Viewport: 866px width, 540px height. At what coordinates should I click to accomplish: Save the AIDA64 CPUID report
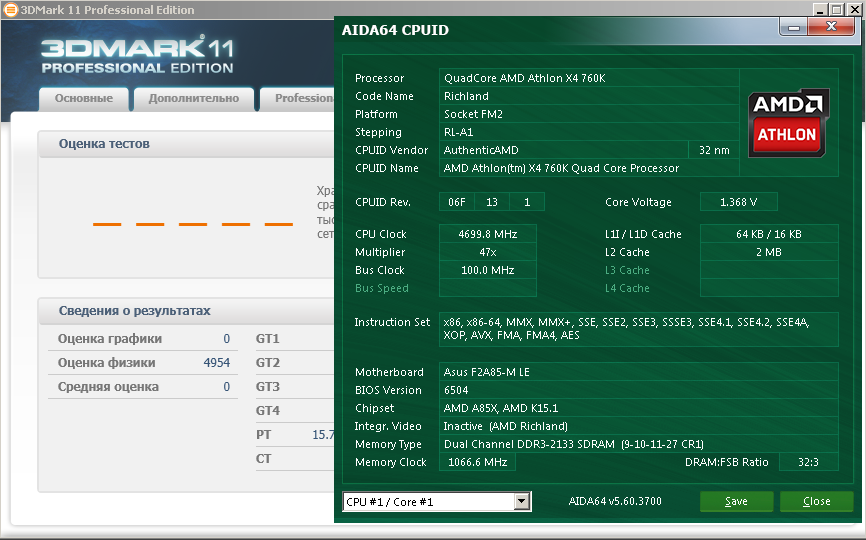(736, 501)
